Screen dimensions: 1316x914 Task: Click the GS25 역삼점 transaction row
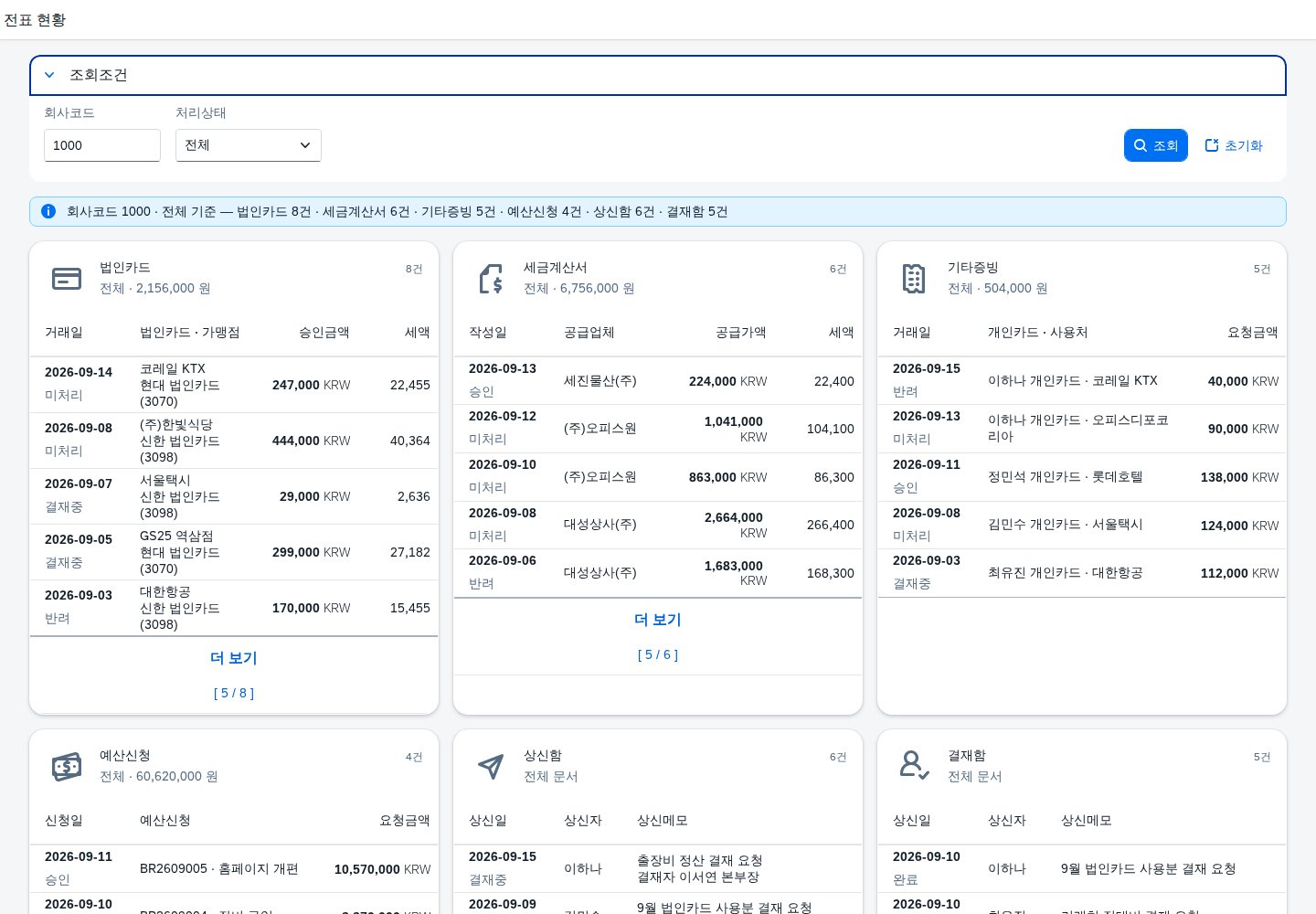pos(234,552)
